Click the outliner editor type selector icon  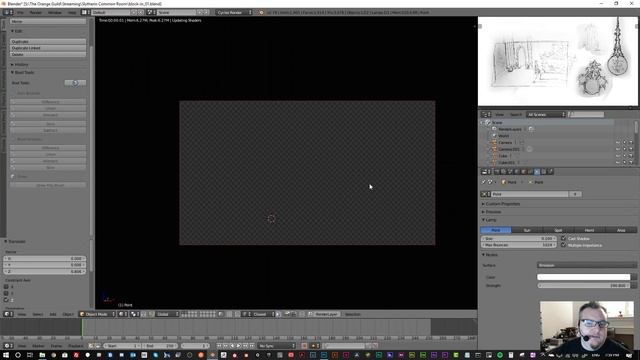[486, 115]
